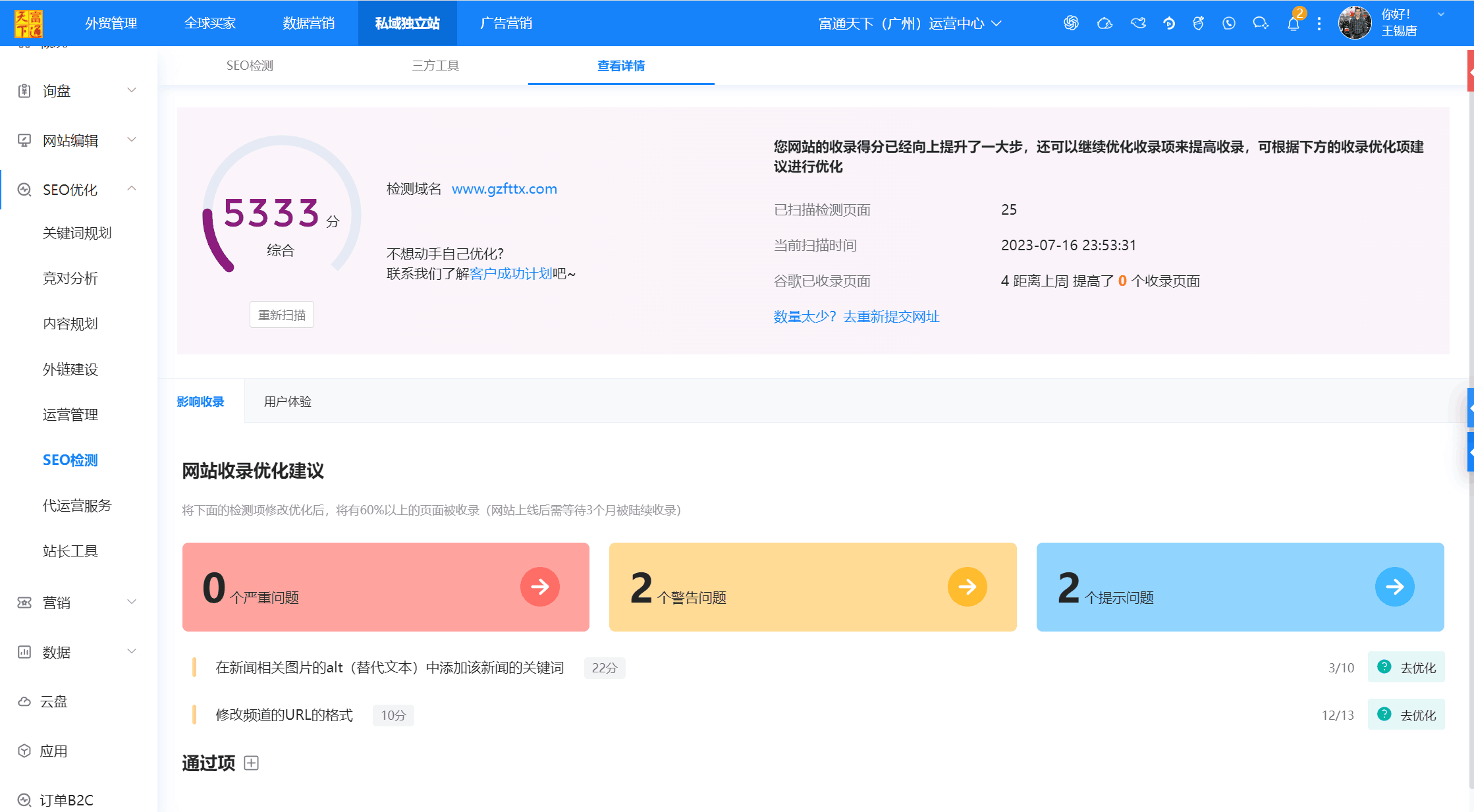Click the 5333分 score gauge
1474x812 pixels.
(x=282, y=204)
